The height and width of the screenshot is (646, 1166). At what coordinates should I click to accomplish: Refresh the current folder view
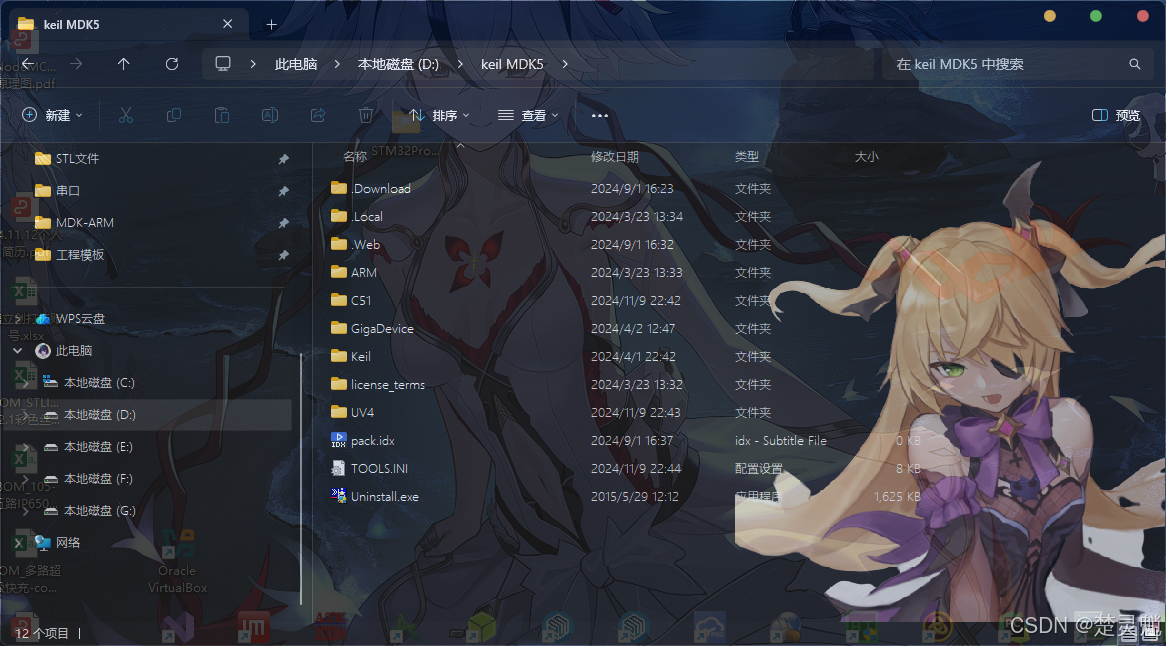click(x=172, y=64)
